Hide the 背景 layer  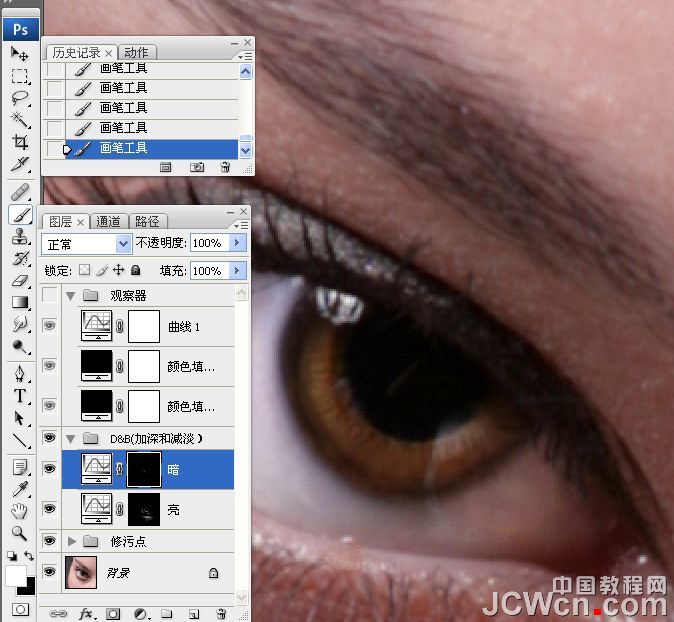tap(50, 573)
